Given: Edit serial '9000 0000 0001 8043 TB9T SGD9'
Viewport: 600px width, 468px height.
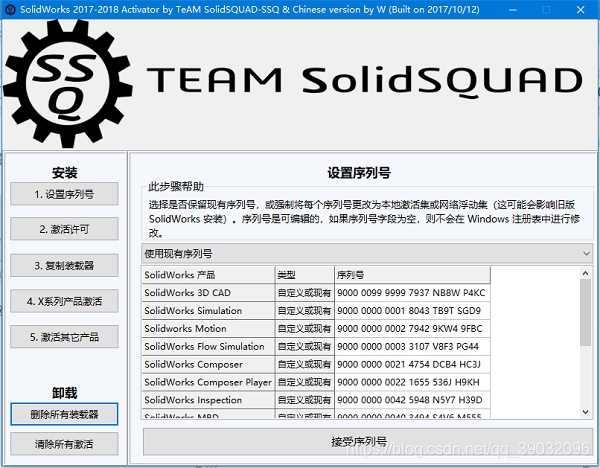Looking at the screenshot, I should (412, 310).
